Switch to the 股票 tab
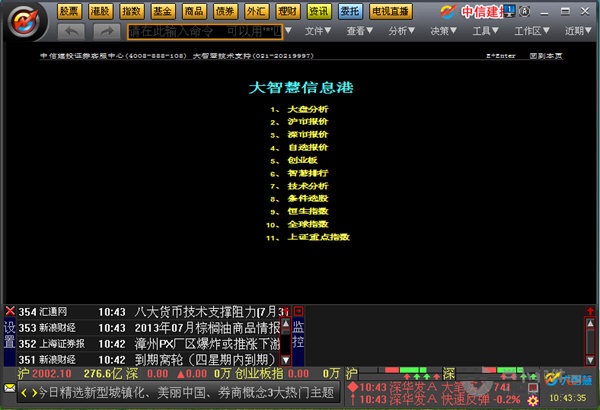Viewport: 600px width, 410px height. coord(69,11)
